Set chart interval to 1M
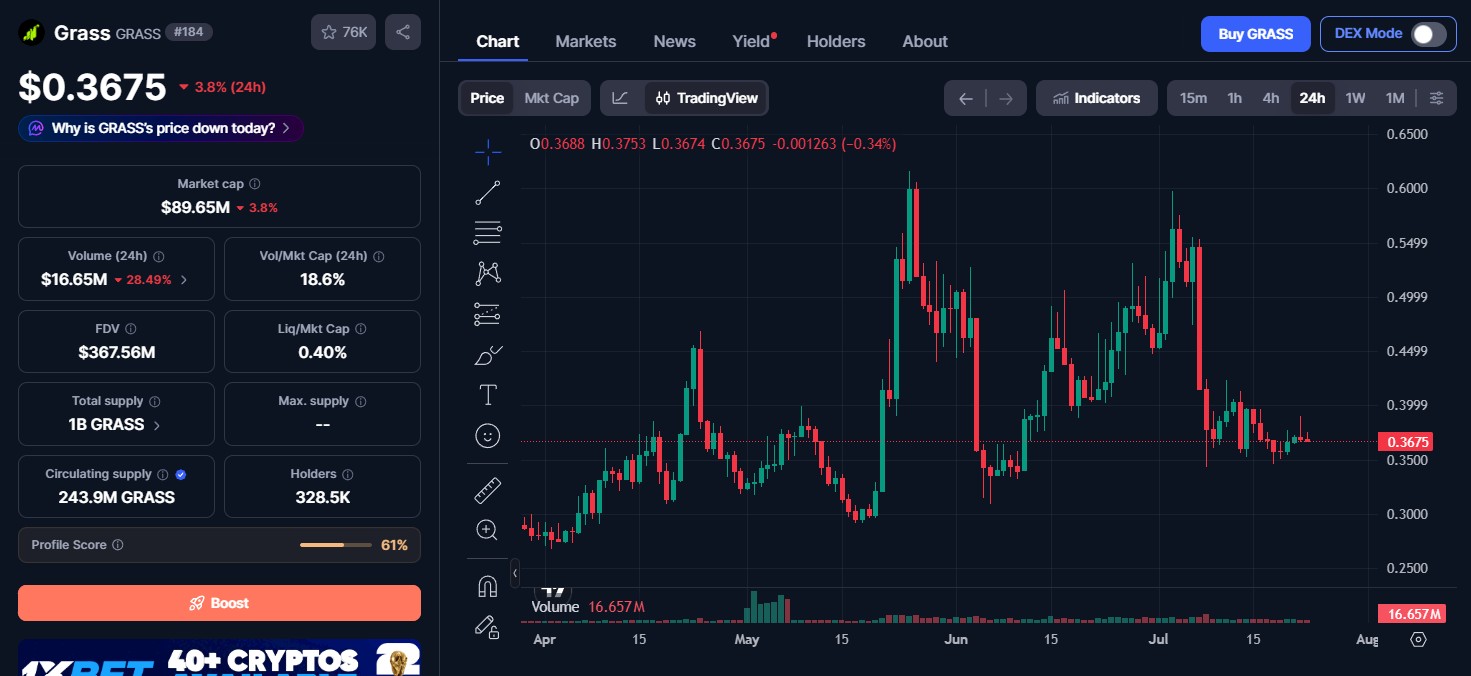This screenshot has width=1471, height=676. 1395,98
